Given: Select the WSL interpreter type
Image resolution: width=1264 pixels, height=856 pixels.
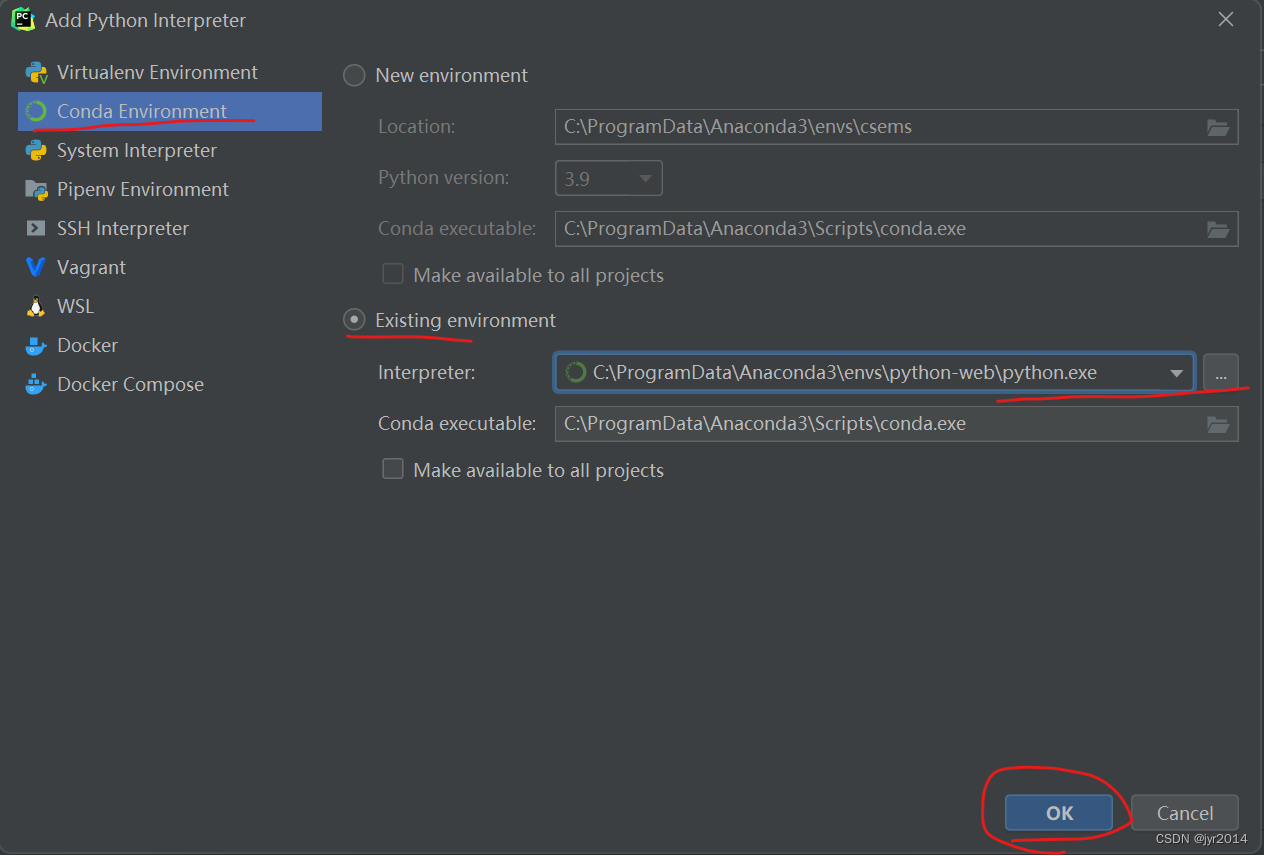Looking at the screenshot, I should pos(170,307).
